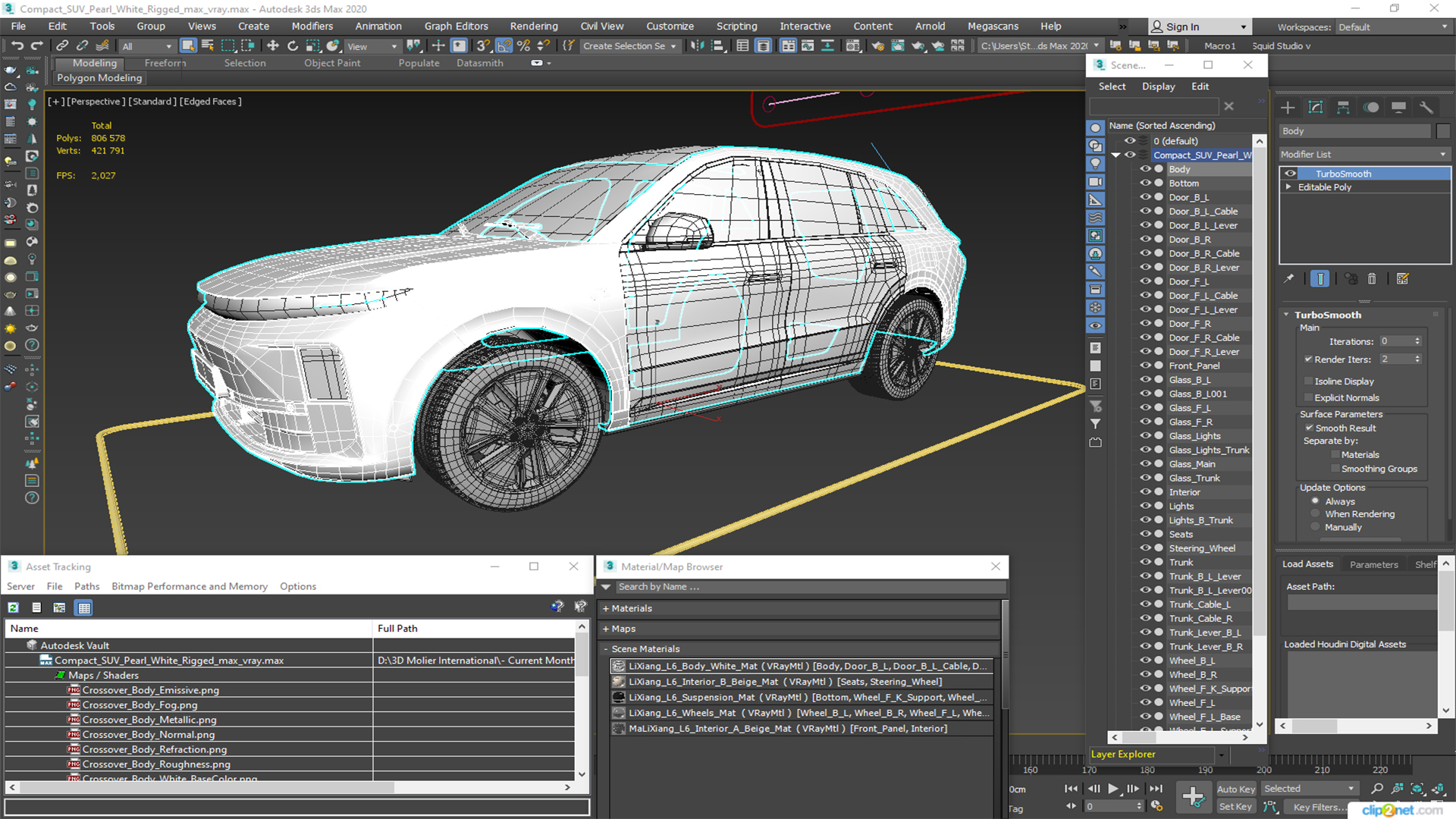
Task: Open the Modifiers menu
Action: [x=312, y=26]
